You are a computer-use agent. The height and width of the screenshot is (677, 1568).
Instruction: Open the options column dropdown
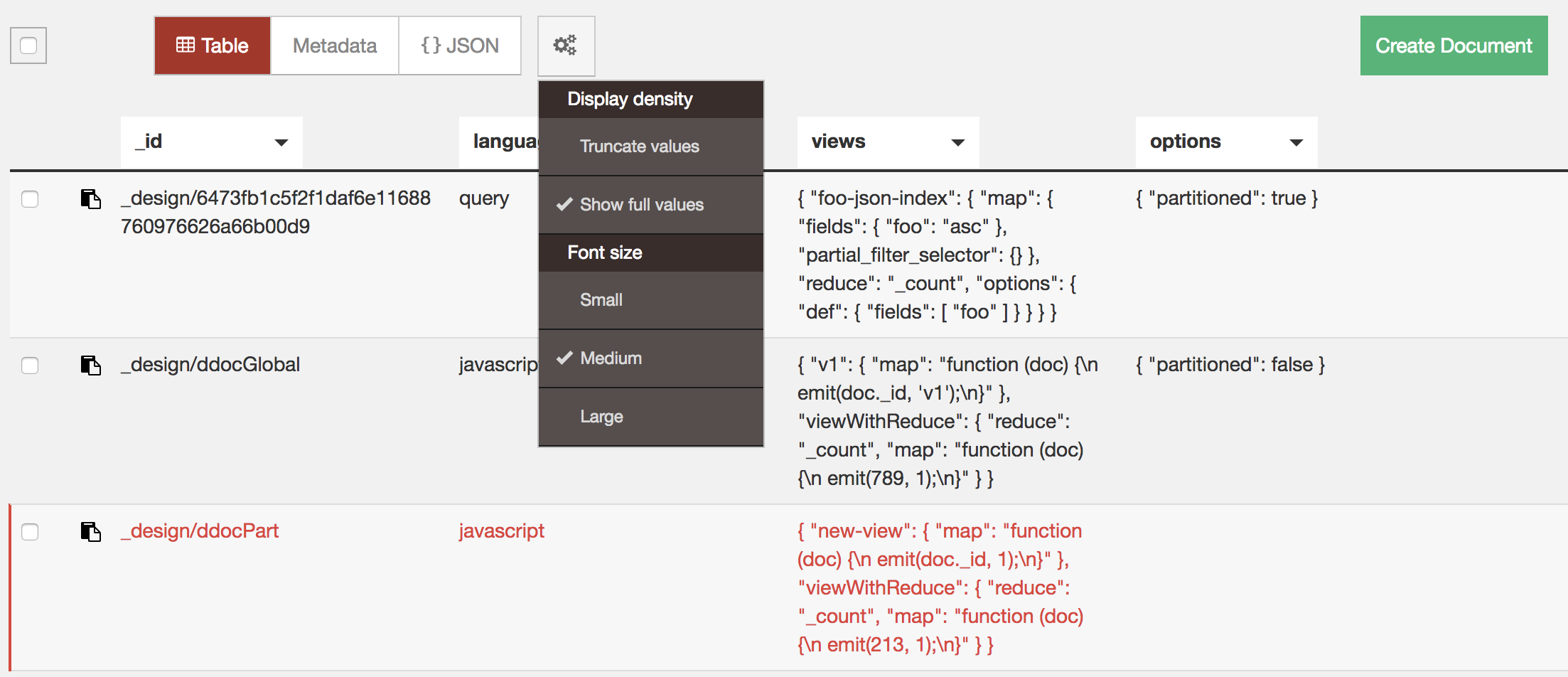click(x=1296, y=142)
